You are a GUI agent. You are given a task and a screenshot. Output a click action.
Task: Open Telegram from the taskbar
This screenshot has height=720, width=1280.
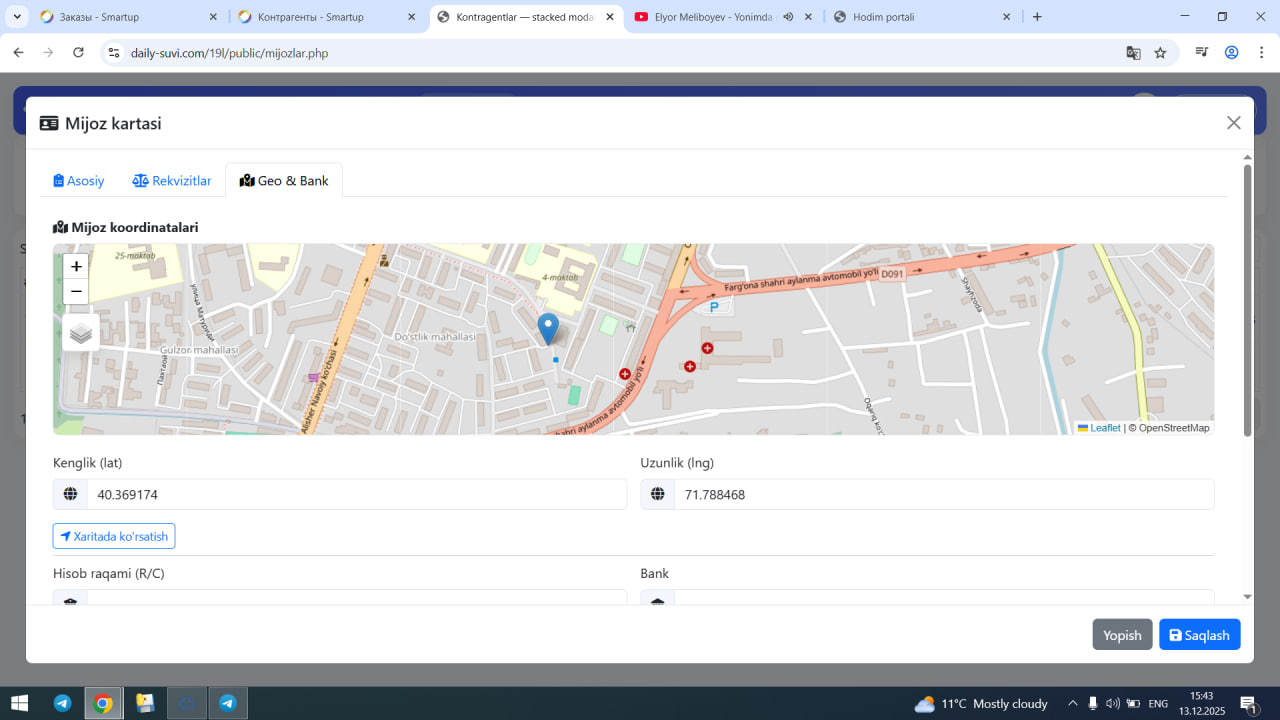click(62, 703)
